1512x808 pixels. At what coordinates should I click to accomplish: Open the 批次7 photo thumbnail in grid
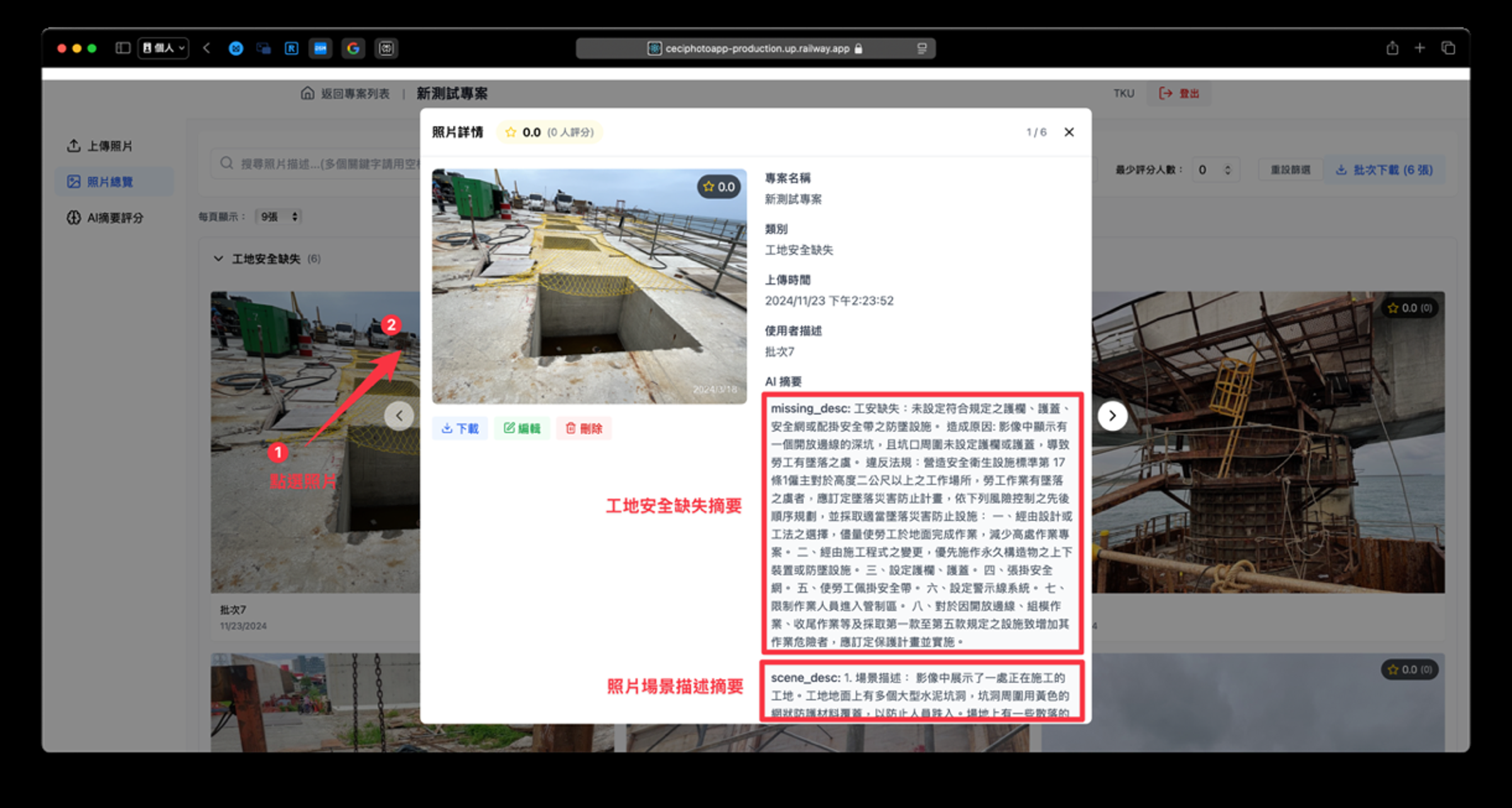315,441
